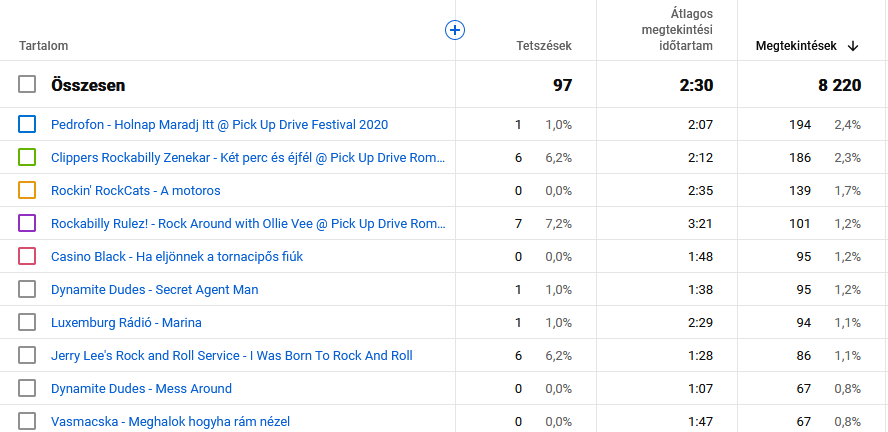The height and width of the screenshot is (432, 888).
Task: Toggle the Összesen checkbox
Action: [27, 85]
